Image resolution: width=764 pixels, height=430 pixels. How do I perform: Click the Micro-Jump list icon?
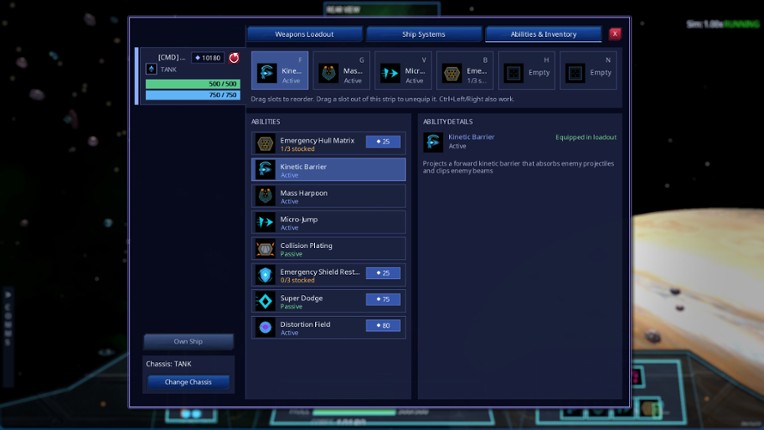pyautogui.click(x=265, y=223)
